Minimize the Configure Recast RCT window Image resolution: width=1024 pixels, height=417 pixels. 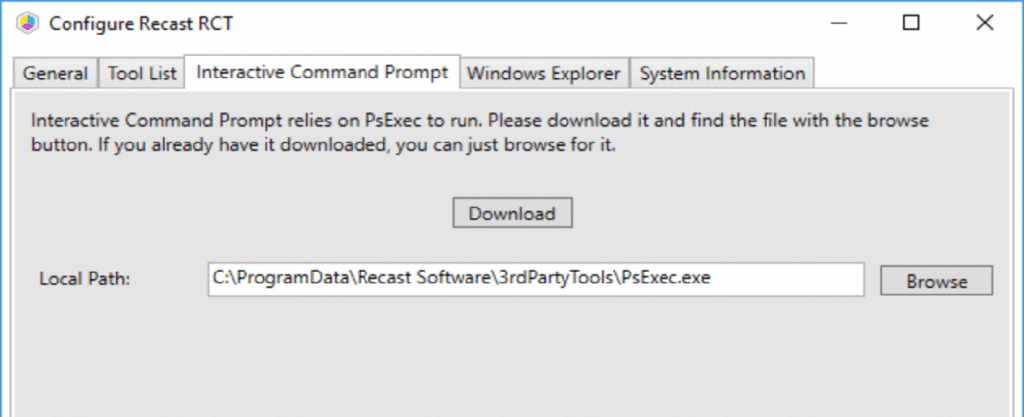coord(843,23)
